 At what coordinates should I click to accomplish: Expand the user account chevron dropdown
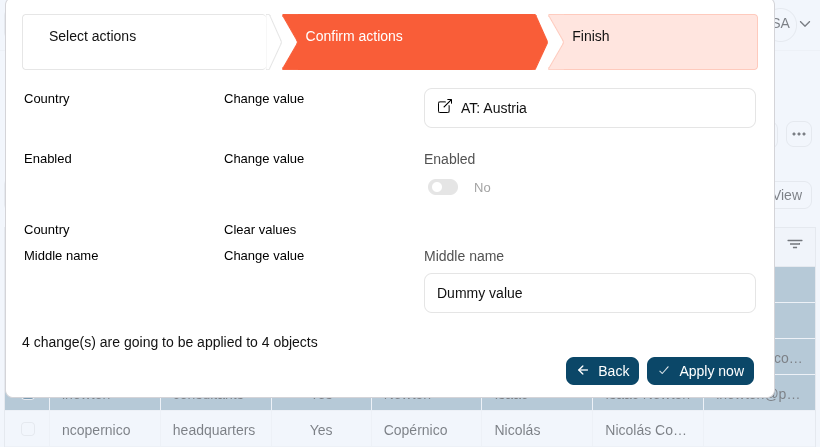click(x=805, y=23)
